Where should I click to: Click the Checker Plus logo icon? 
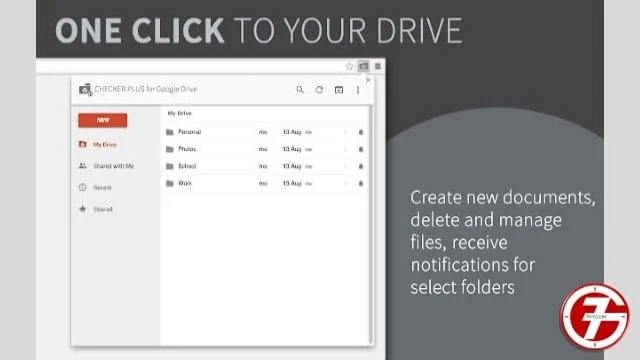coord(85,89)
